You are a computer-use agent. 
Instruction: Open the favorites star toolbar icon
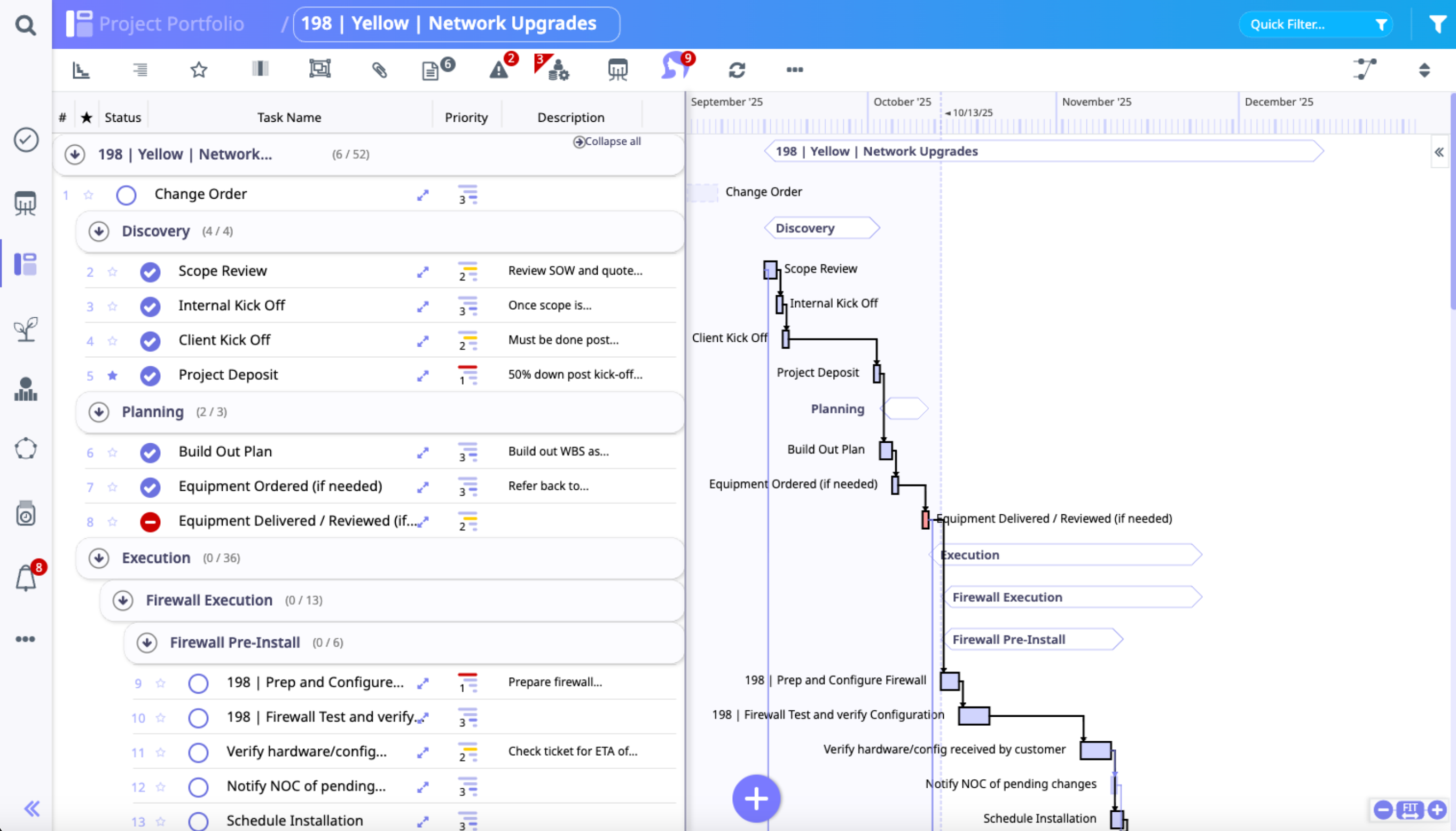coord(199,70)
